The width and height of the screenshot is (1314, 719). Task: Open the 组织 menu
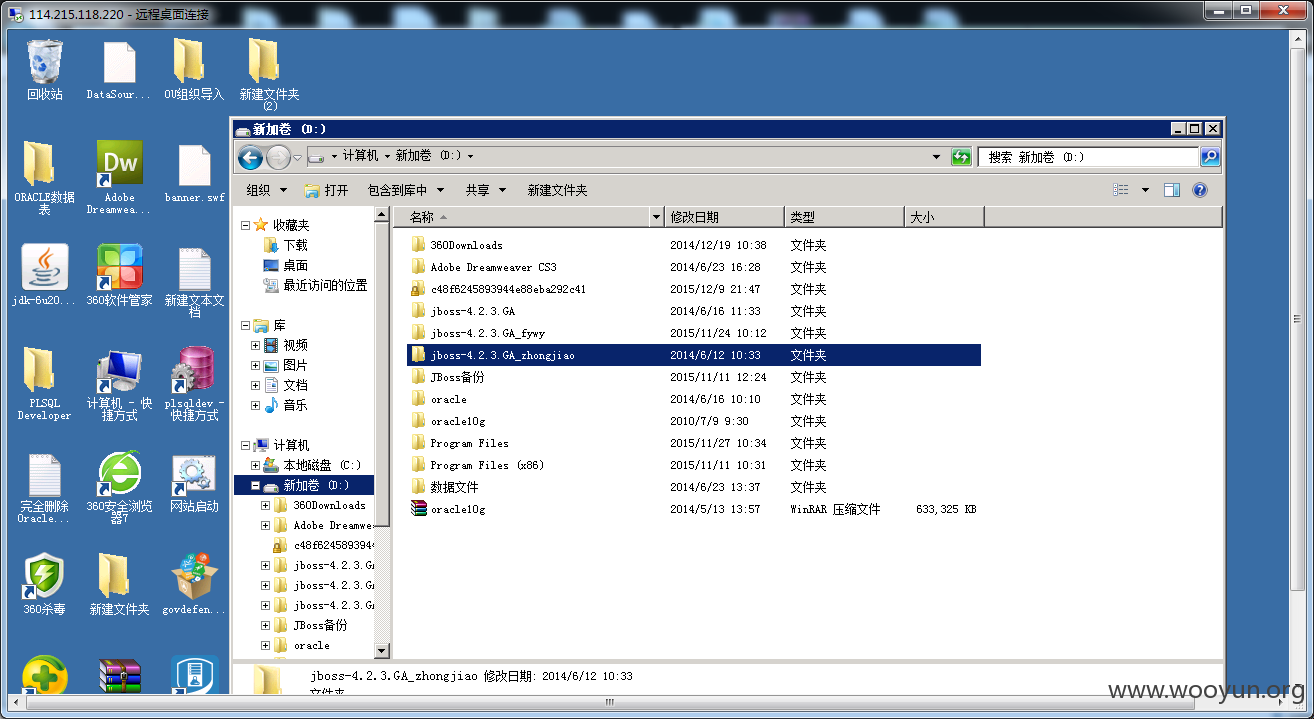click(266, 190)
